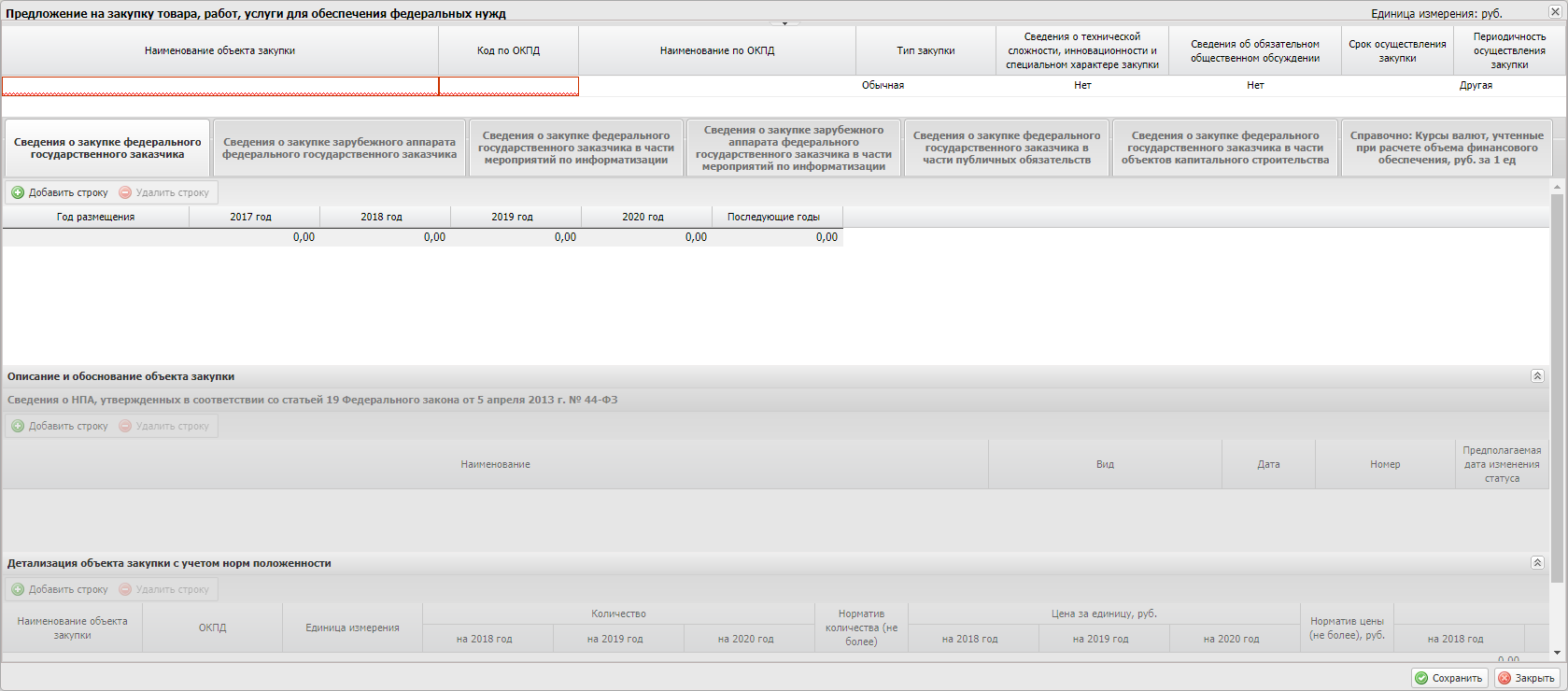1568x691 pixels.
Task: Switch to the зарубежного аппарата федерального заказчика tab
Action: click(x=339, y=148)
